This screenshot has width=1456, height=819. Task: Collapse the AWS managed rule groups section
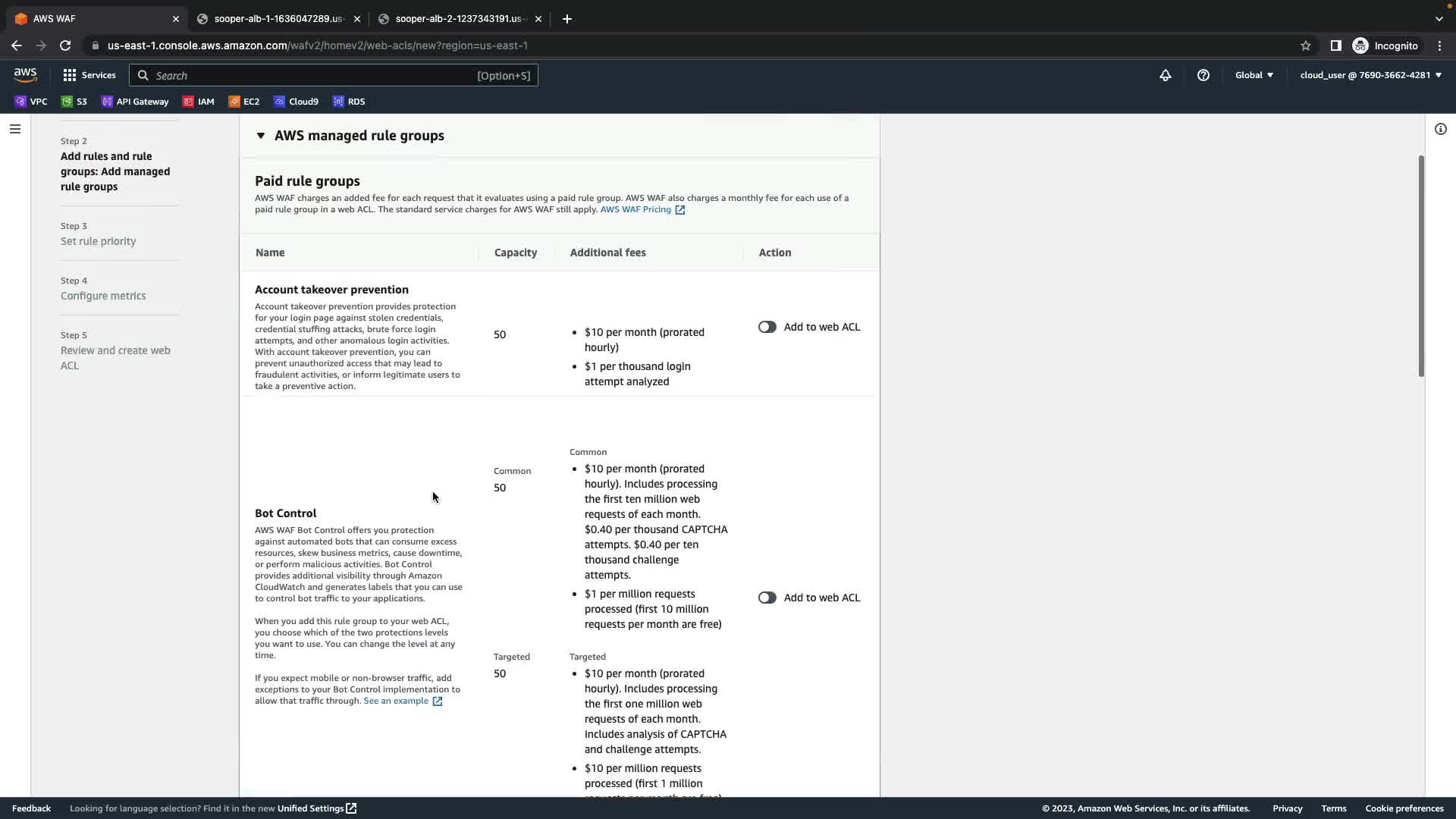260,136
